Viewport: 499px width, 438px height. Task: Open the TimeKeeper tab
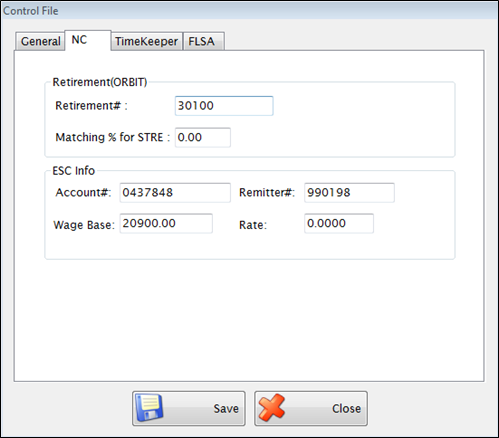pos(147,41)
